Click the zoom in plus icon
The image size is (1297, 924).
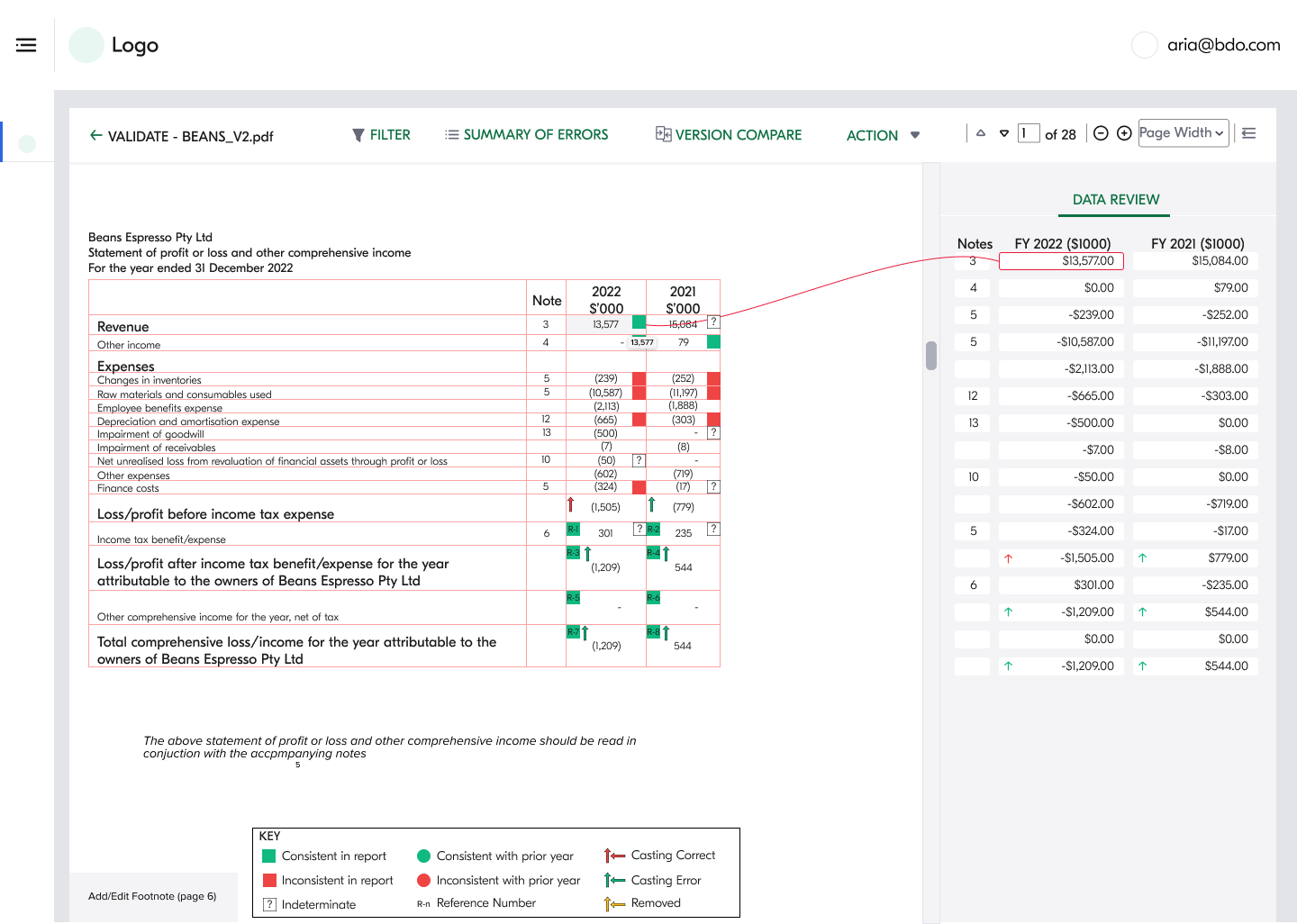coord(1124,133)
